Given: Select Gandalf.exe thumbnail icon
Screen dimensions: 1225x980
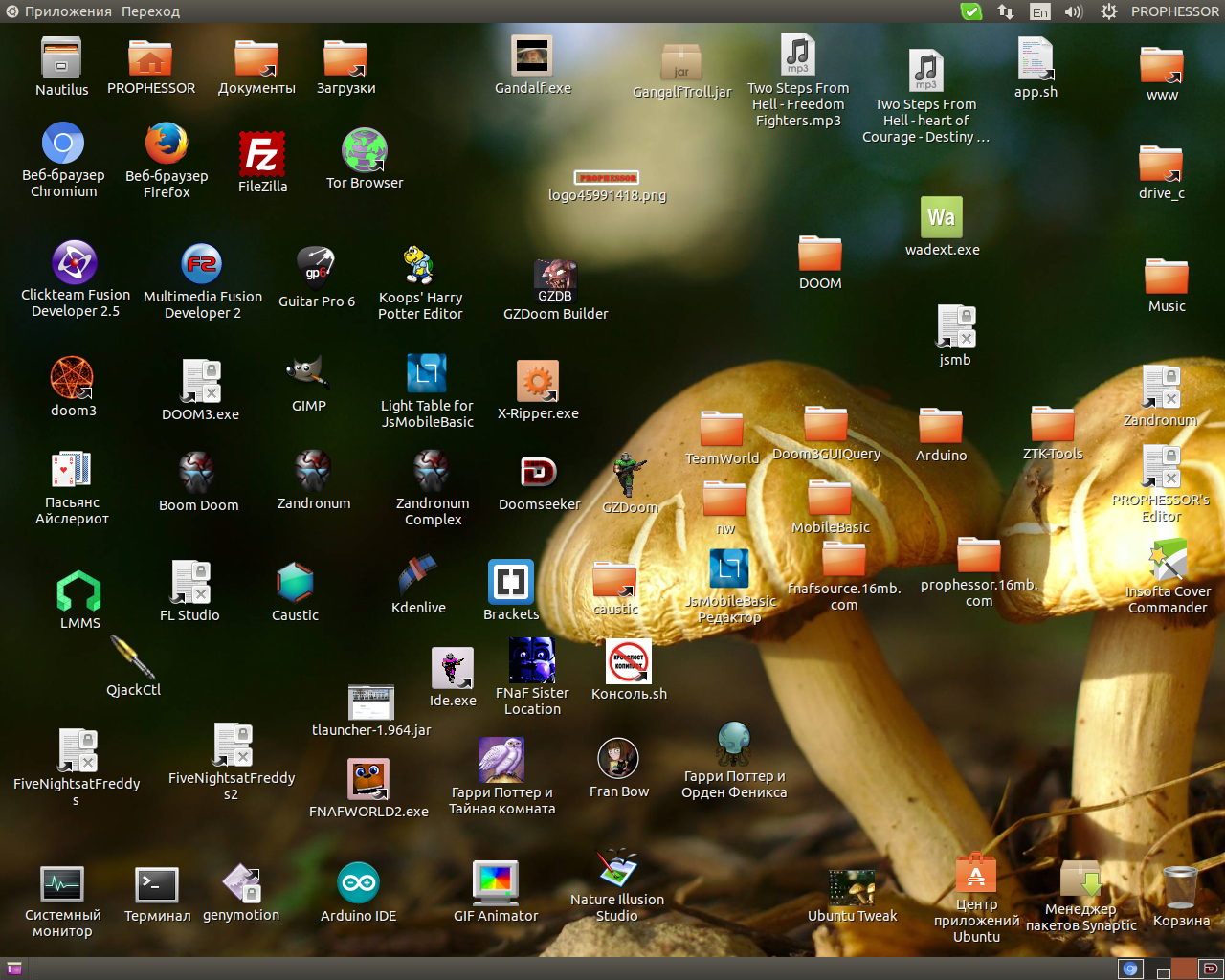Looking at the screenshot, I should pos(532,56).
